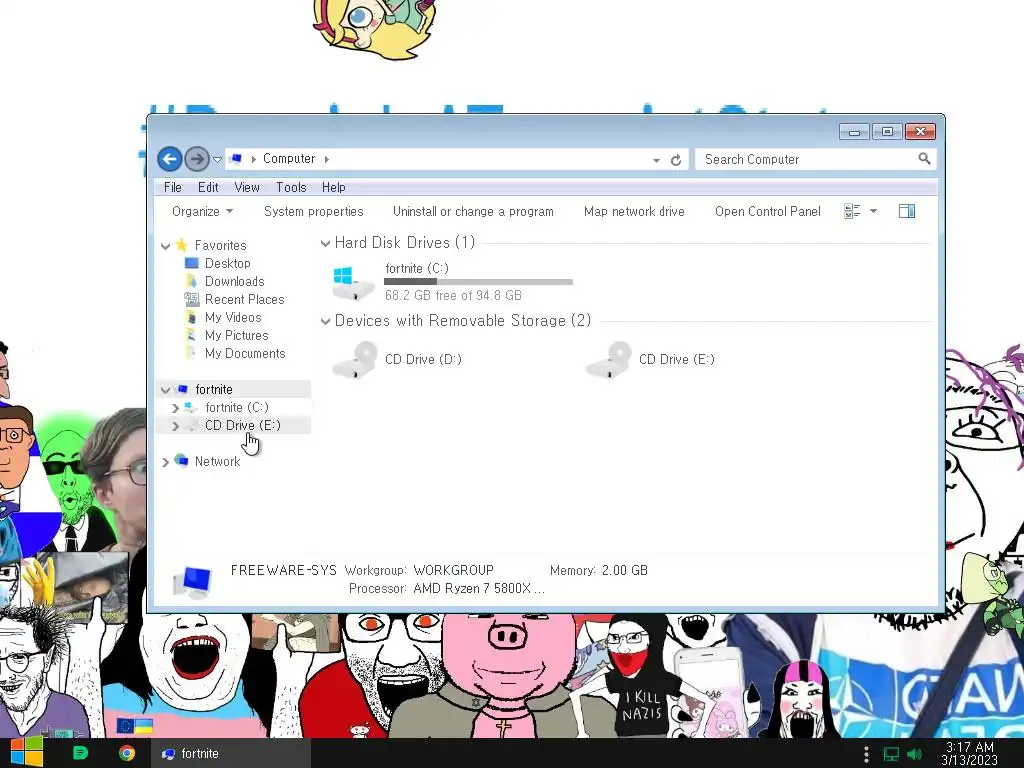
Task: Open the taskbar clock and date
Action: (x=970, y=754)
